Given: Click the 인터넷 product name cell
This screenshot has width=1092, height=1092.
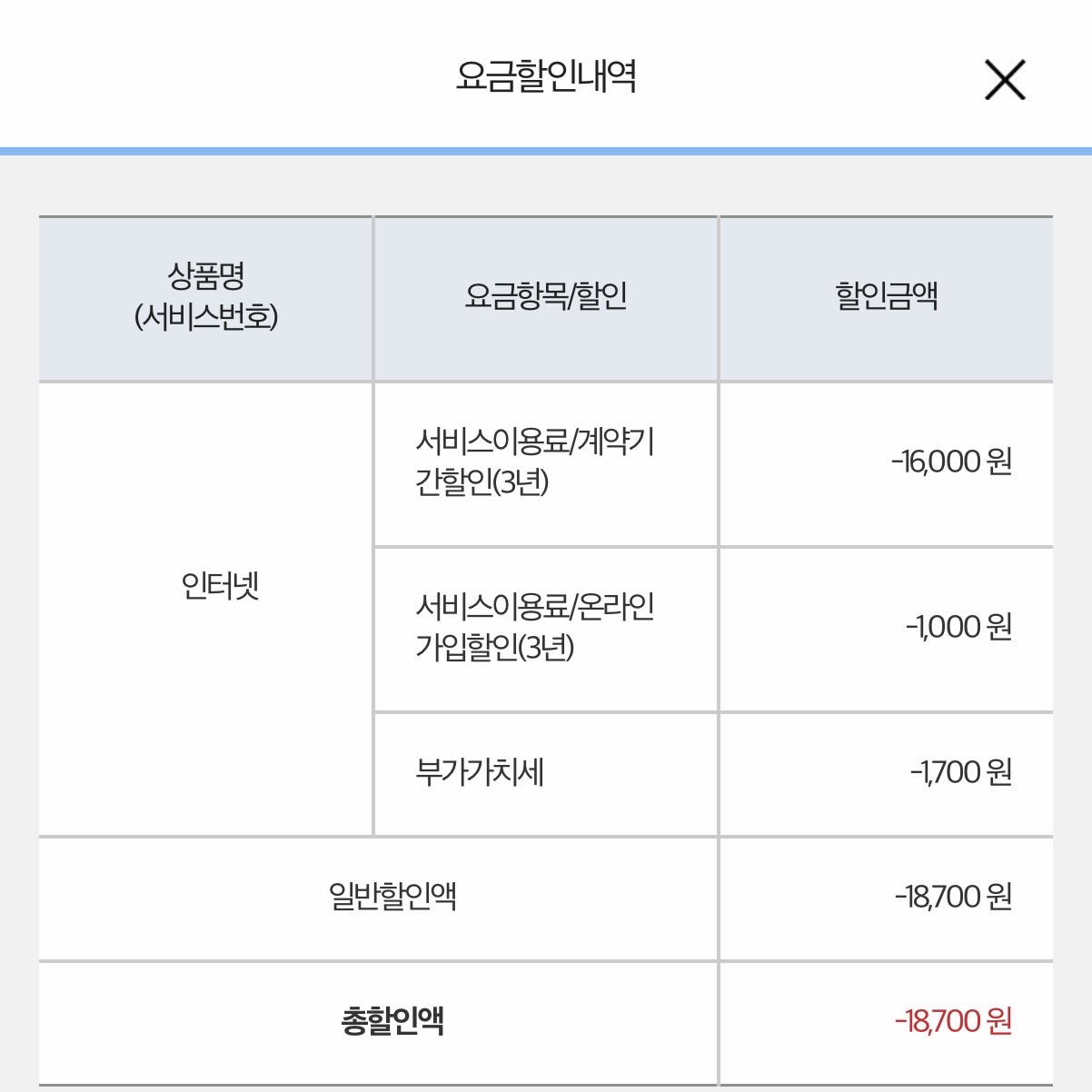Looking at the screenshot, I should point(220,586).
